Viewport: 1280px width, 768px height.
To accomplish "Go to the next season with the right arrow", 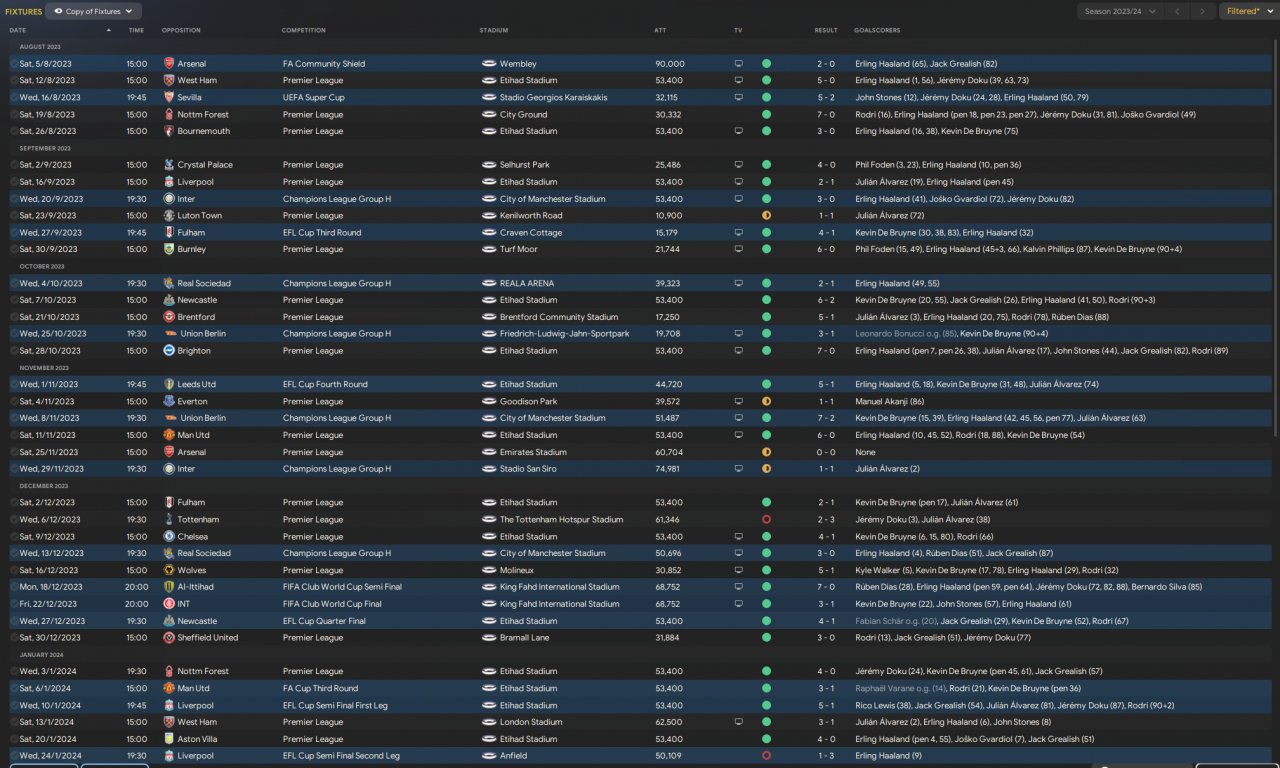I will pos(1203,11).
